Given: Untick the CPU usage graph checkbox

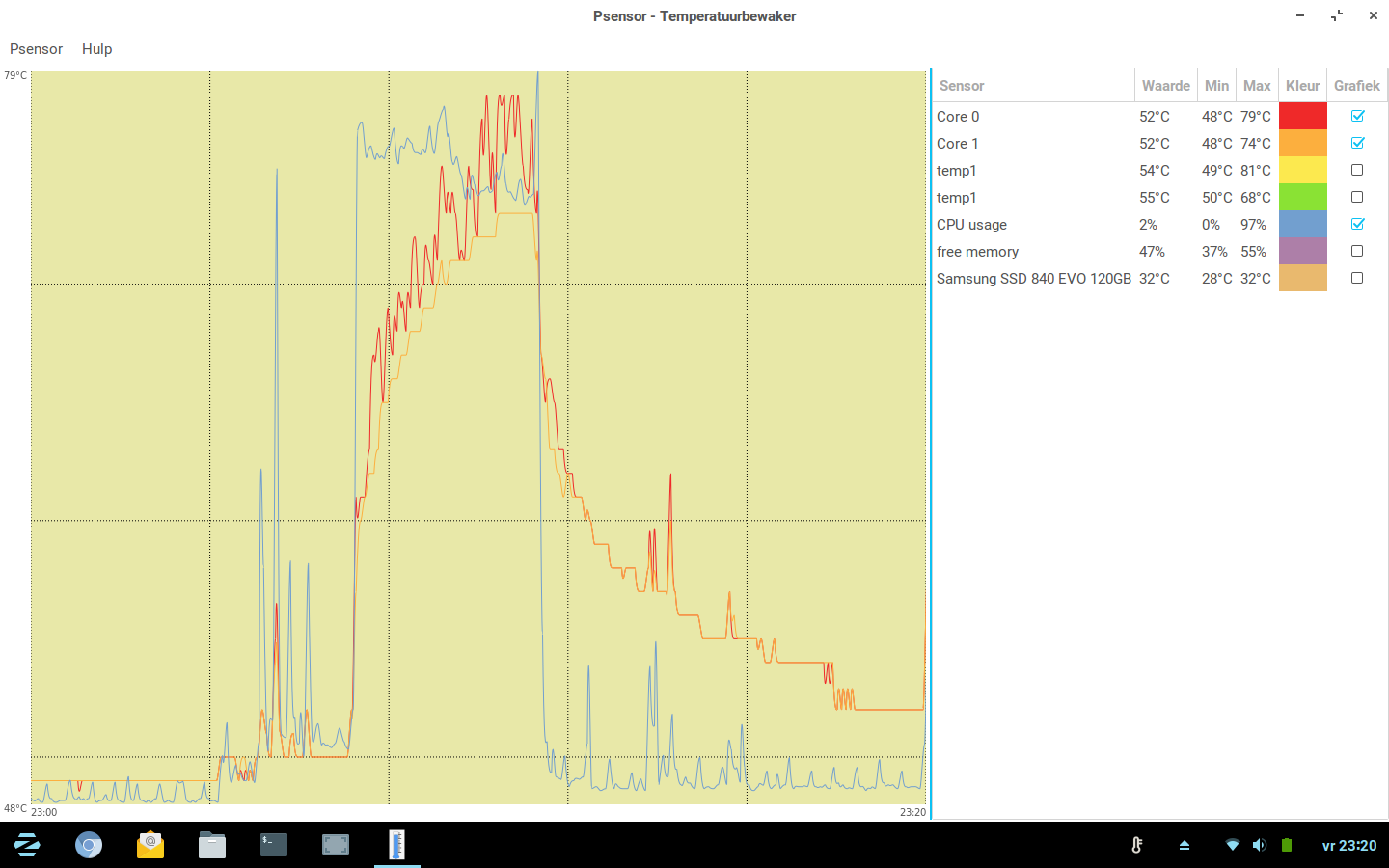Looking at the screenshot, I should pos(1357,224).
